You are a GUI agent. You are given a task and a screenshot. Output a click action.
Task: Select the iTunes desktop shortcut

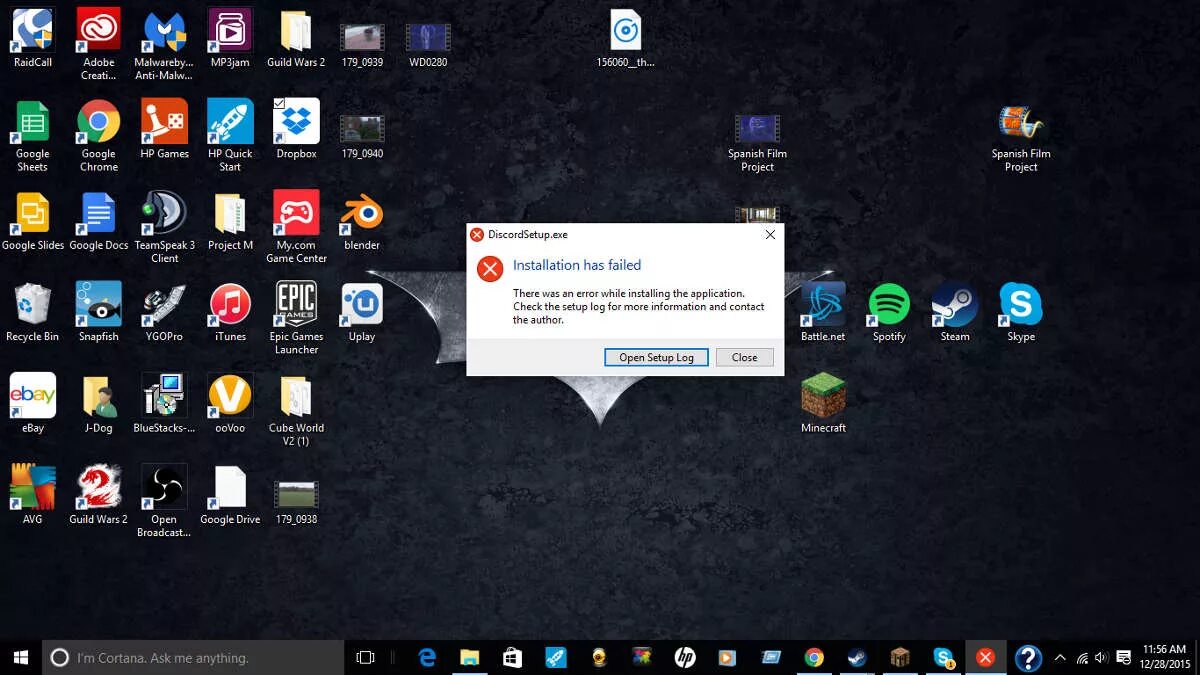(230, 312)
